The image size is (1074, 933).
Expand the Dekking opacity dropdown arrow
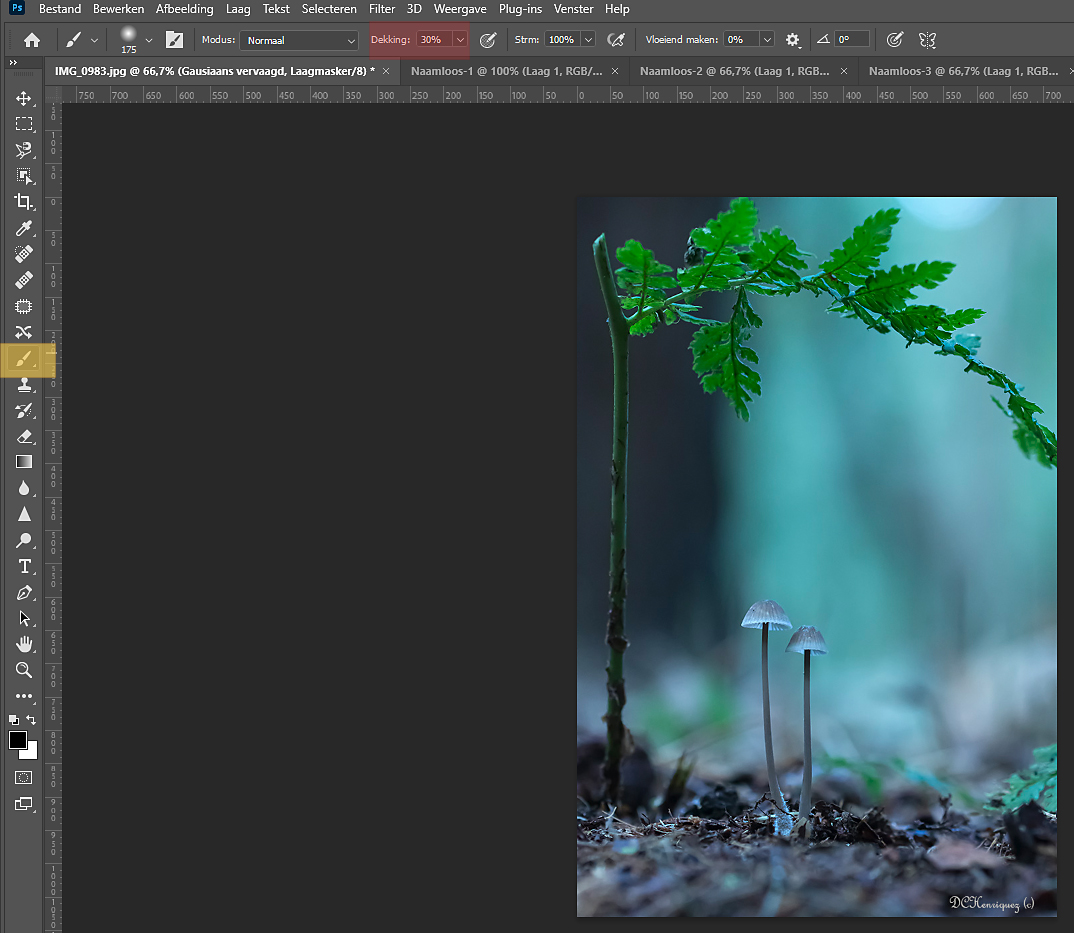coord(460,40)
